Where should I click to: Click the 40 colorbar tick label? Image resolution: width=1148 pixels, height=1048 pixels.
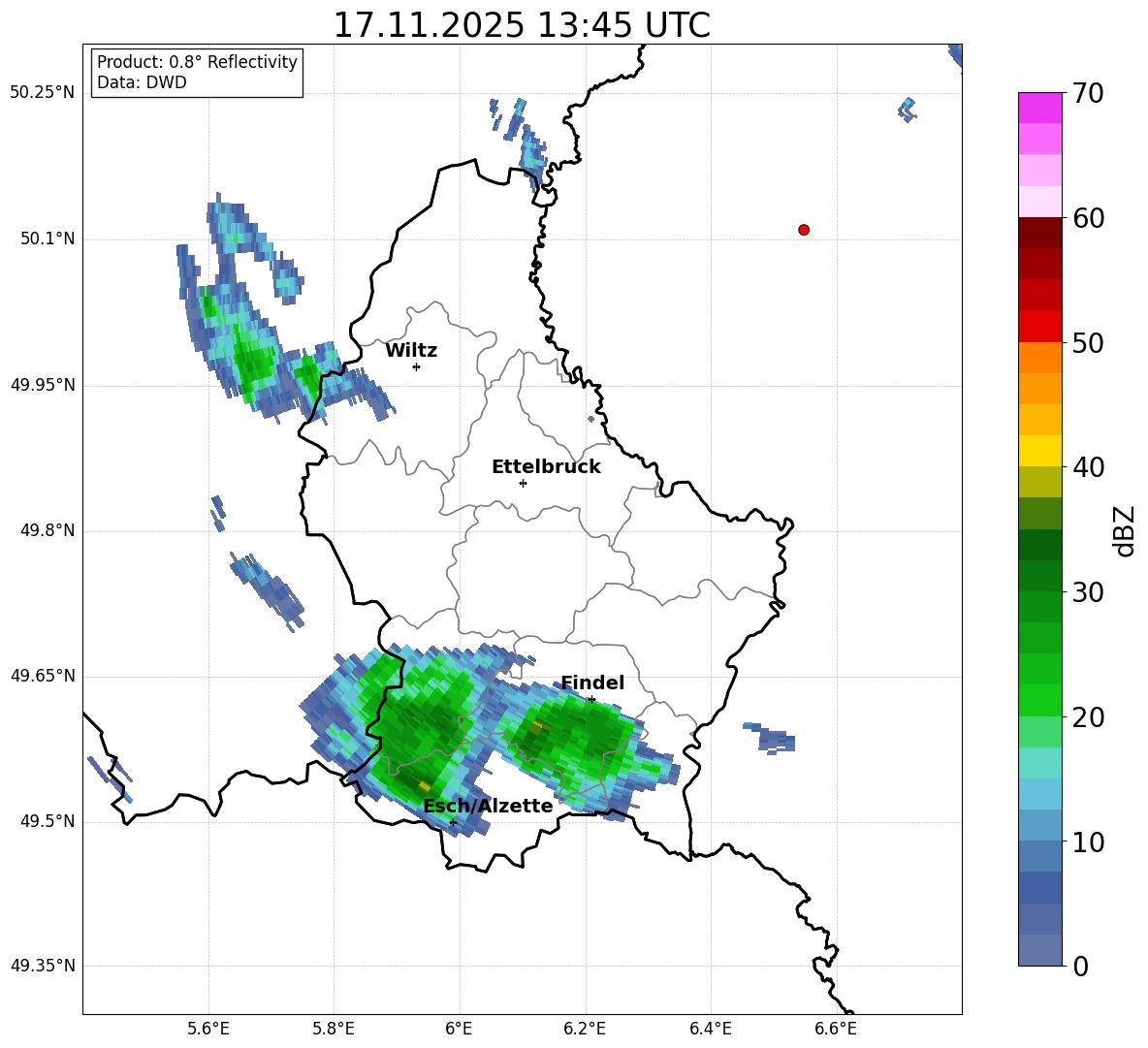tap(1088, 467)
